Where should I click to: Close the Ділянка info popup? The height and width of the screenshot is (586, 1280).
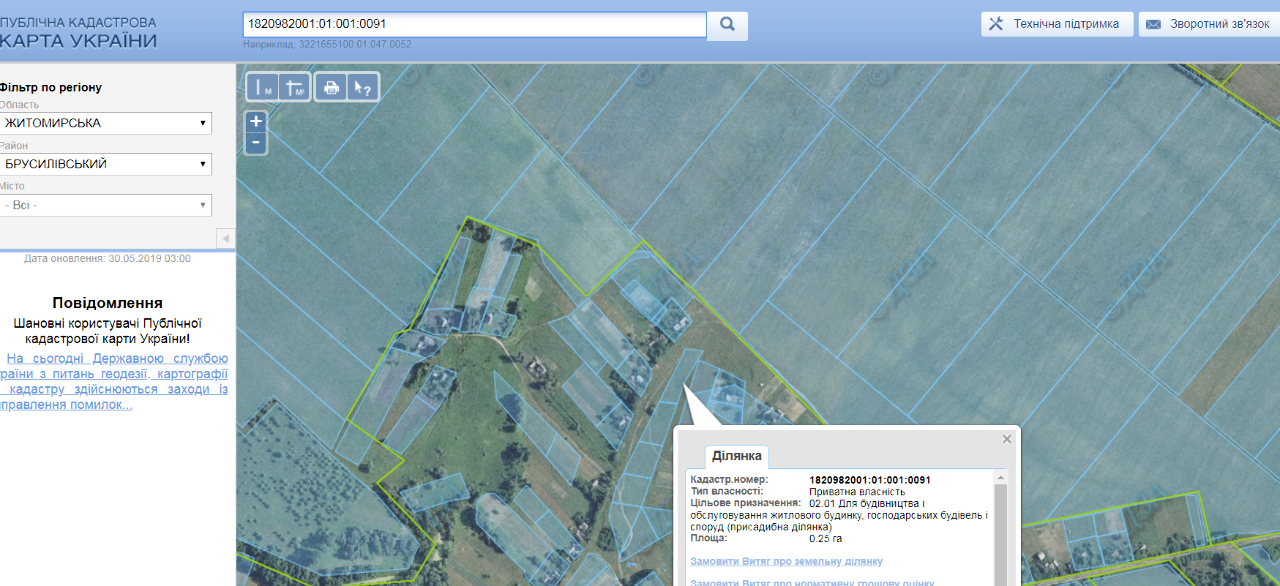(x=1007, y=439)
